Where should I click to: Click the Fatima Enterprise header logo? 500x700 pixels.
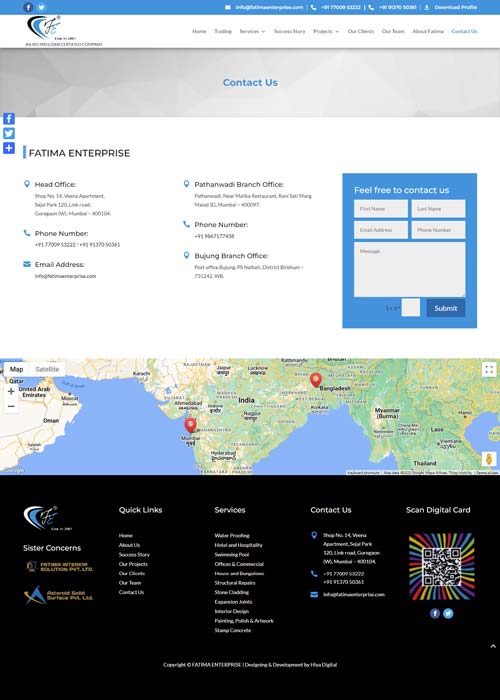[44, 27]
